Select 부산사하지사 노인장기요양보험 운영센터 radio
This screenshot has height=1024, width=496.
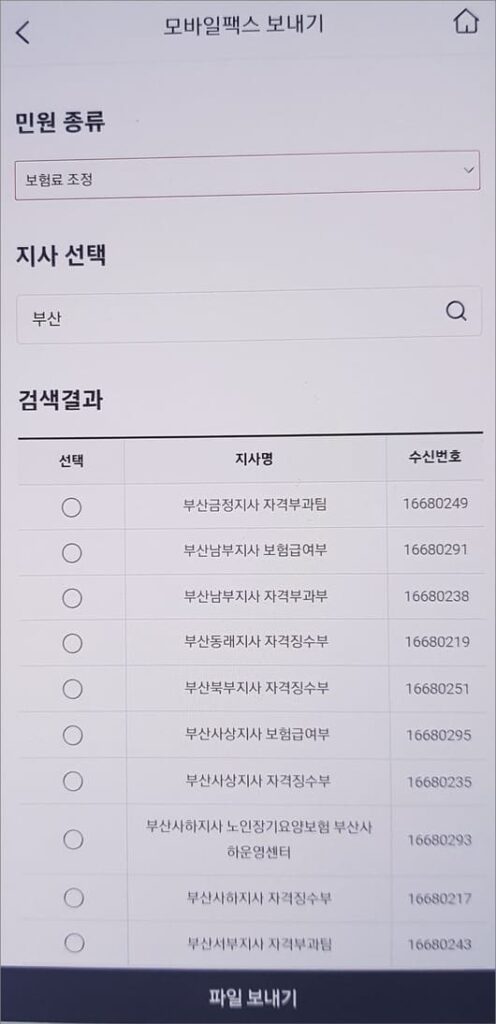73,839
